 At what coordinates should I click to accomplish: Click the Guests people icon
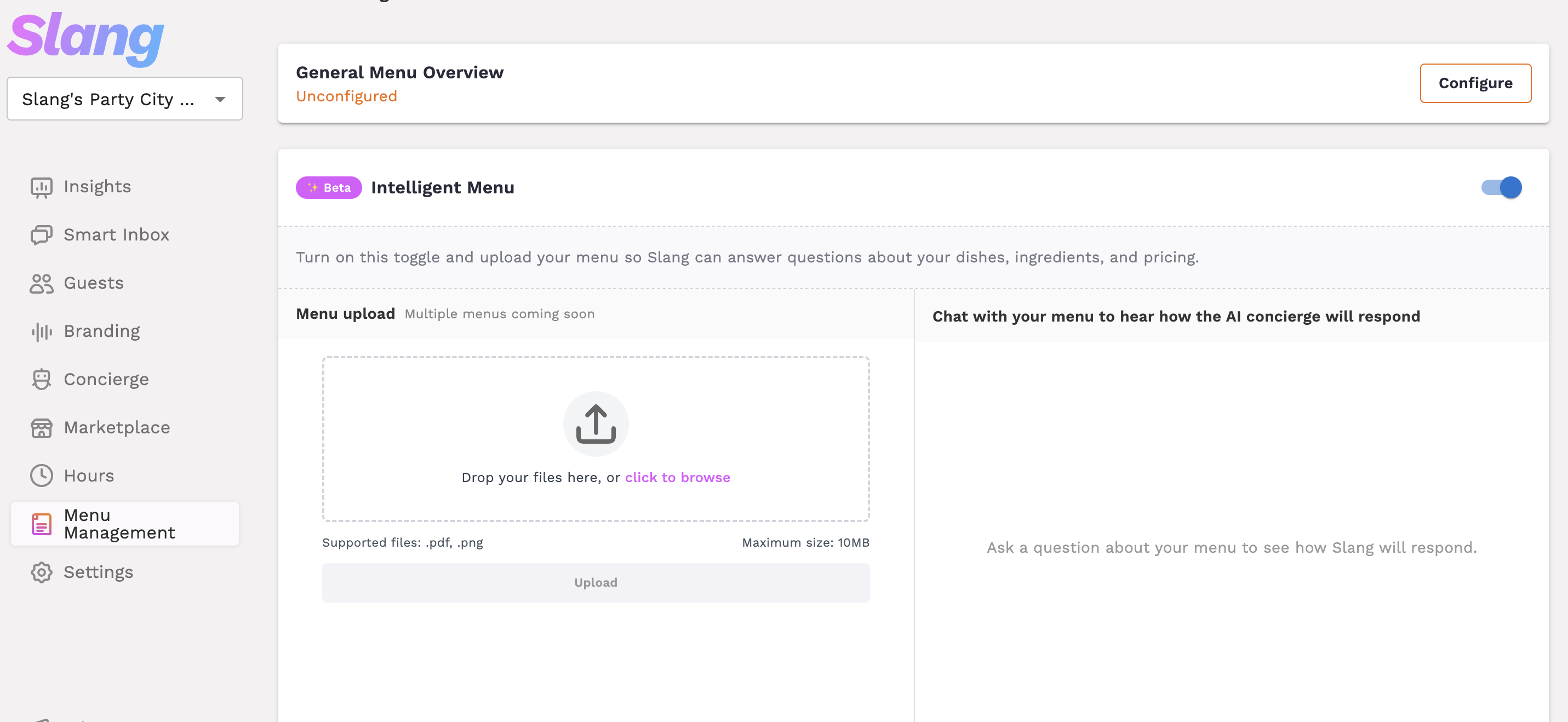pos(42,283)
